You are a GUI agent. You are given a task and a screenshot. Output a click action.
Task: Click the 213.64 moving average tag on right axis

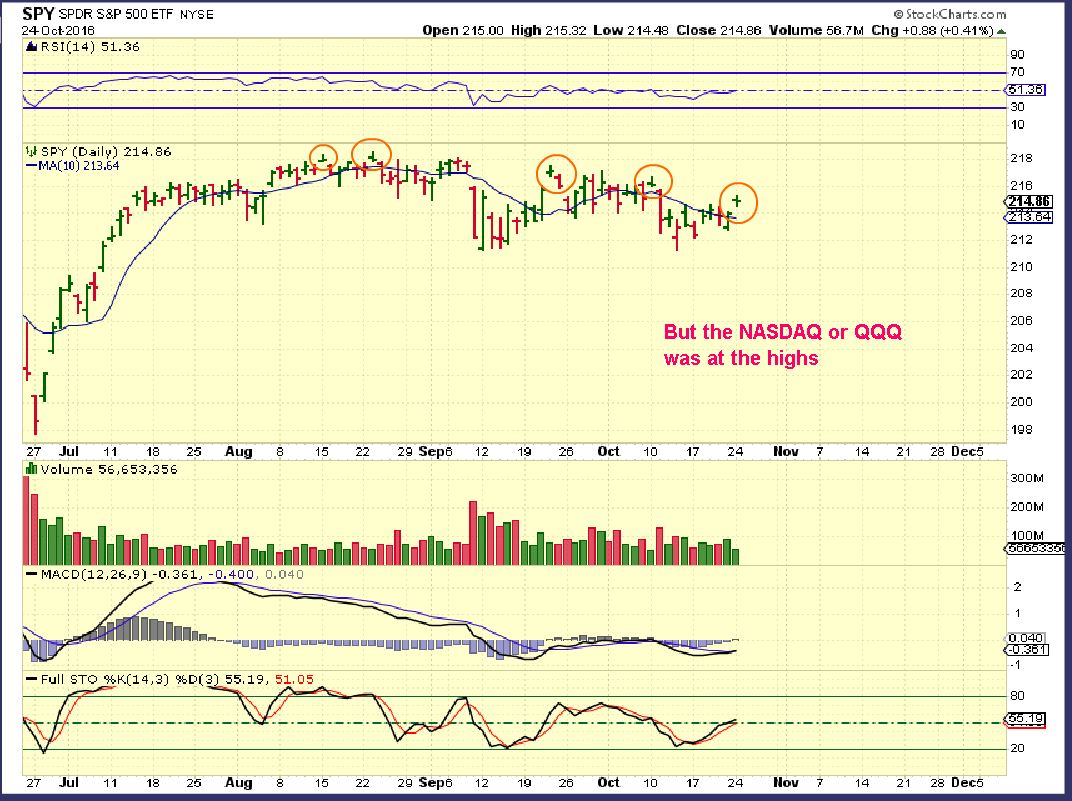tap(1029, 217)
